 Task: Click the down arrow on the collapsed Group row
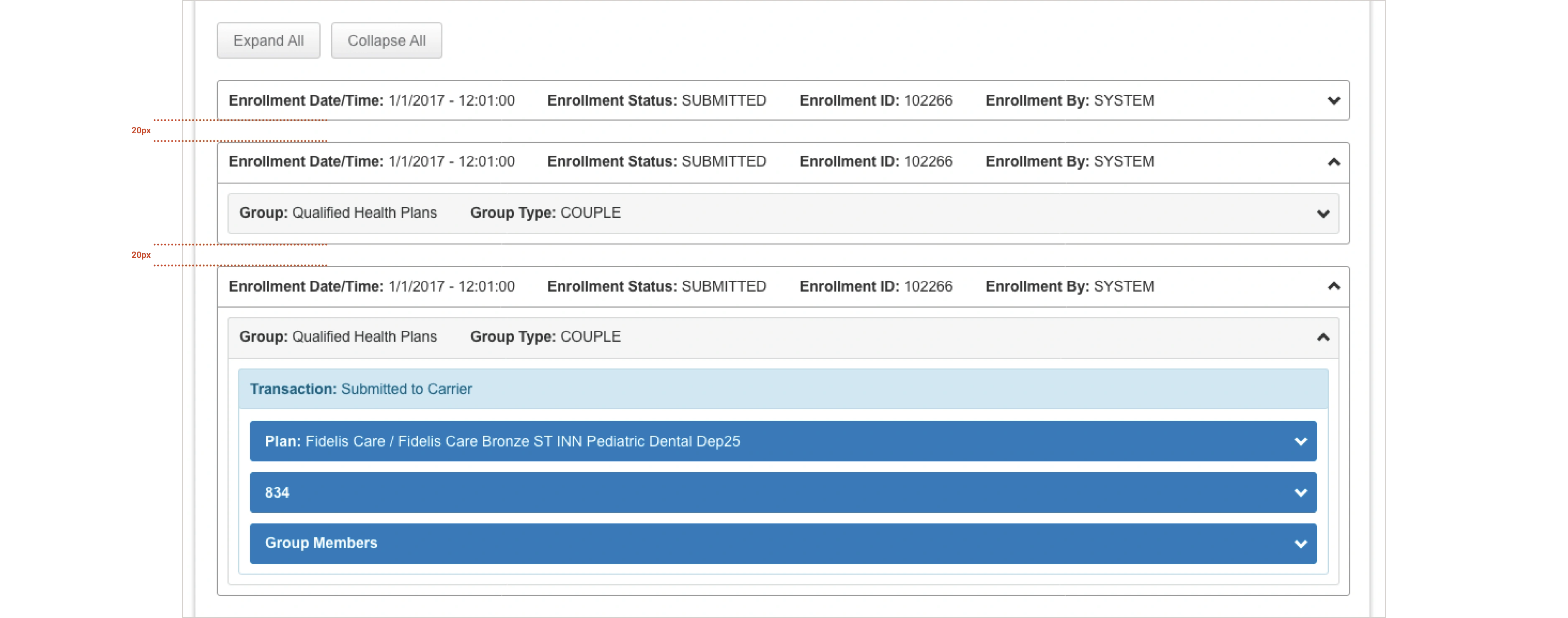pyautogui.click(x=1323, y=214)
